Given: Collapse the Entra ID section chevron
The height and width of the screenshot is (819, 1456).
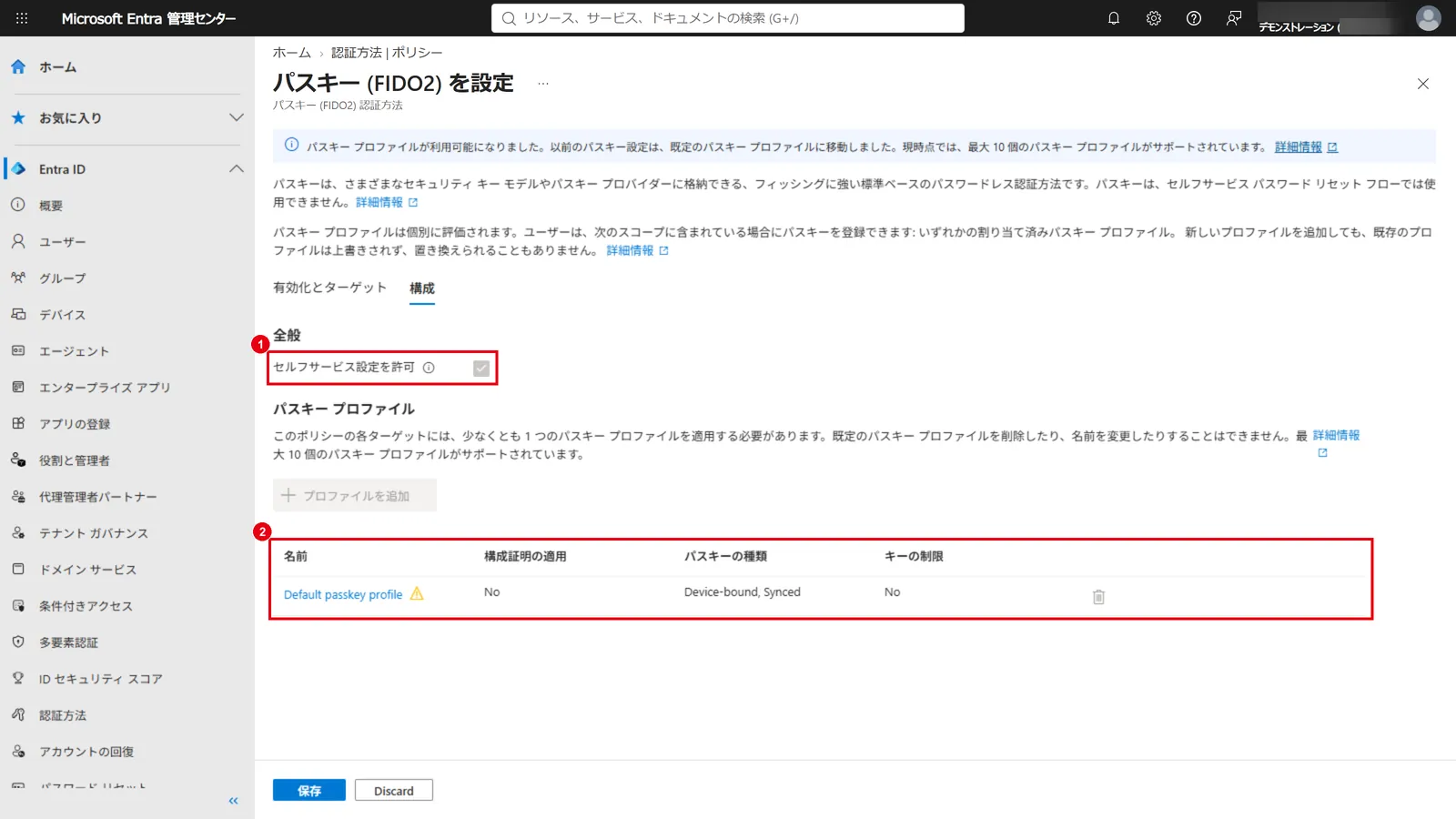Looking at the screenshot, I should pyautogui.click(x=237, y=168).
